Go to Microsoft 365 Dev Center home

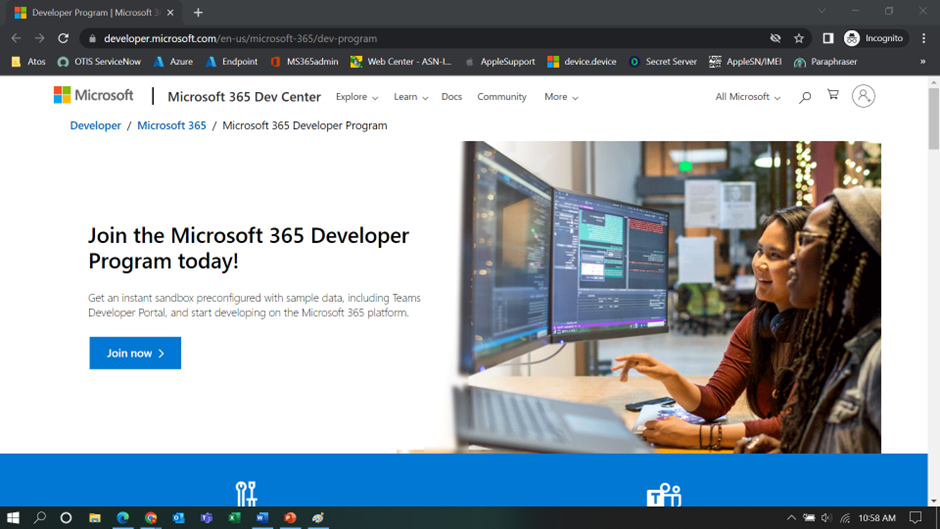(244, 97)
